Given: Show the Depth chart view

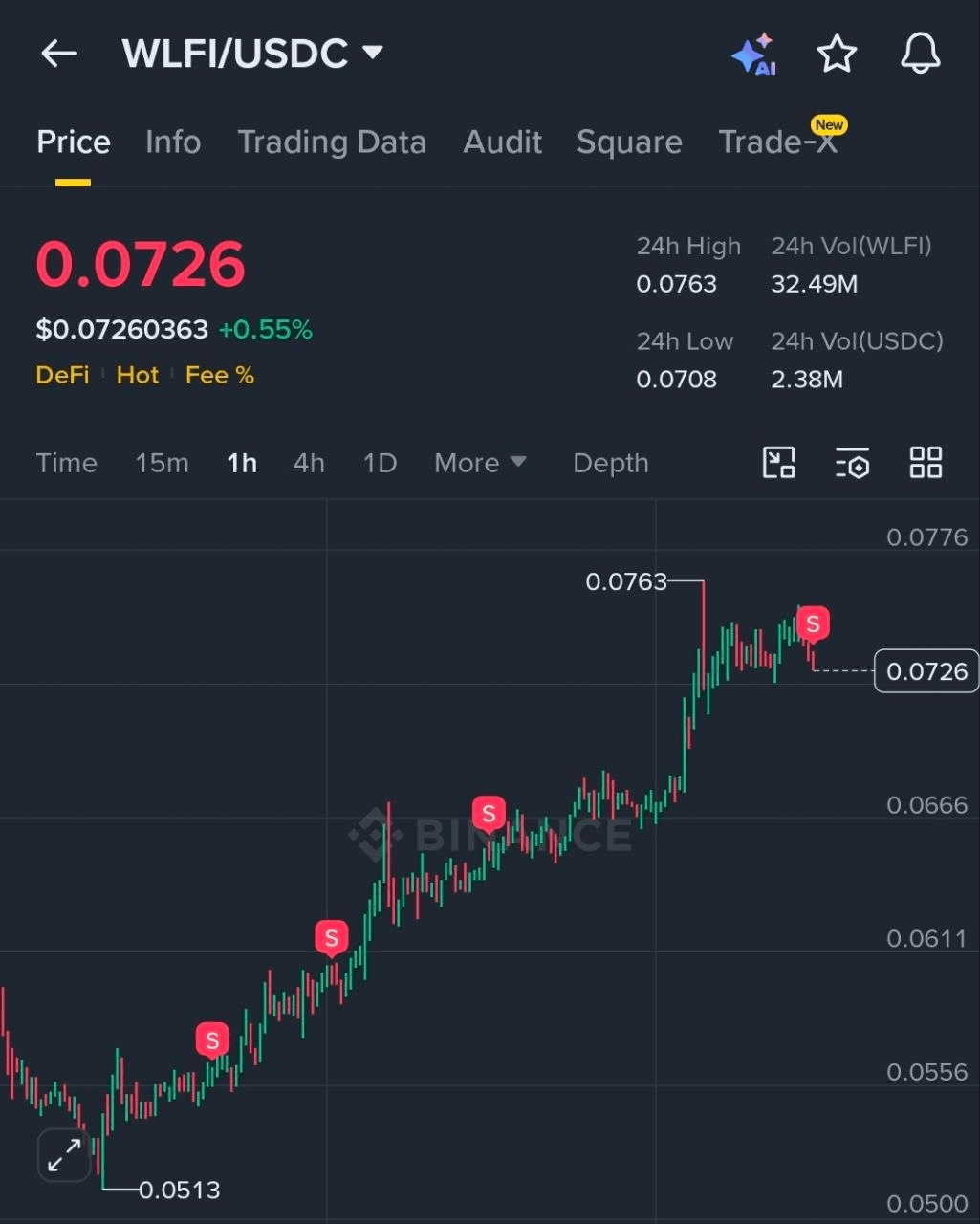Looking at the screenshot, I should pyautogui.click(x=611, y=463).
